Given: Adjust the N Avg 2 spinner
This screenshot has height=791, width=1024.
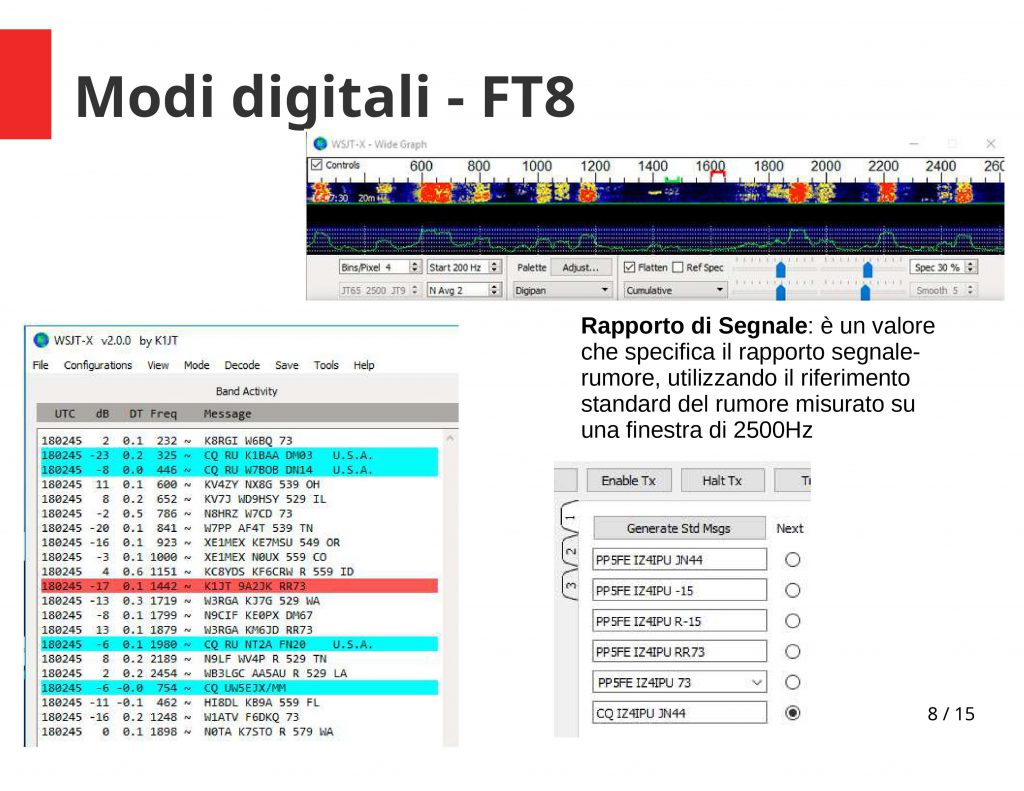Looking at the screenshot, I should click(x=494, y=290).
